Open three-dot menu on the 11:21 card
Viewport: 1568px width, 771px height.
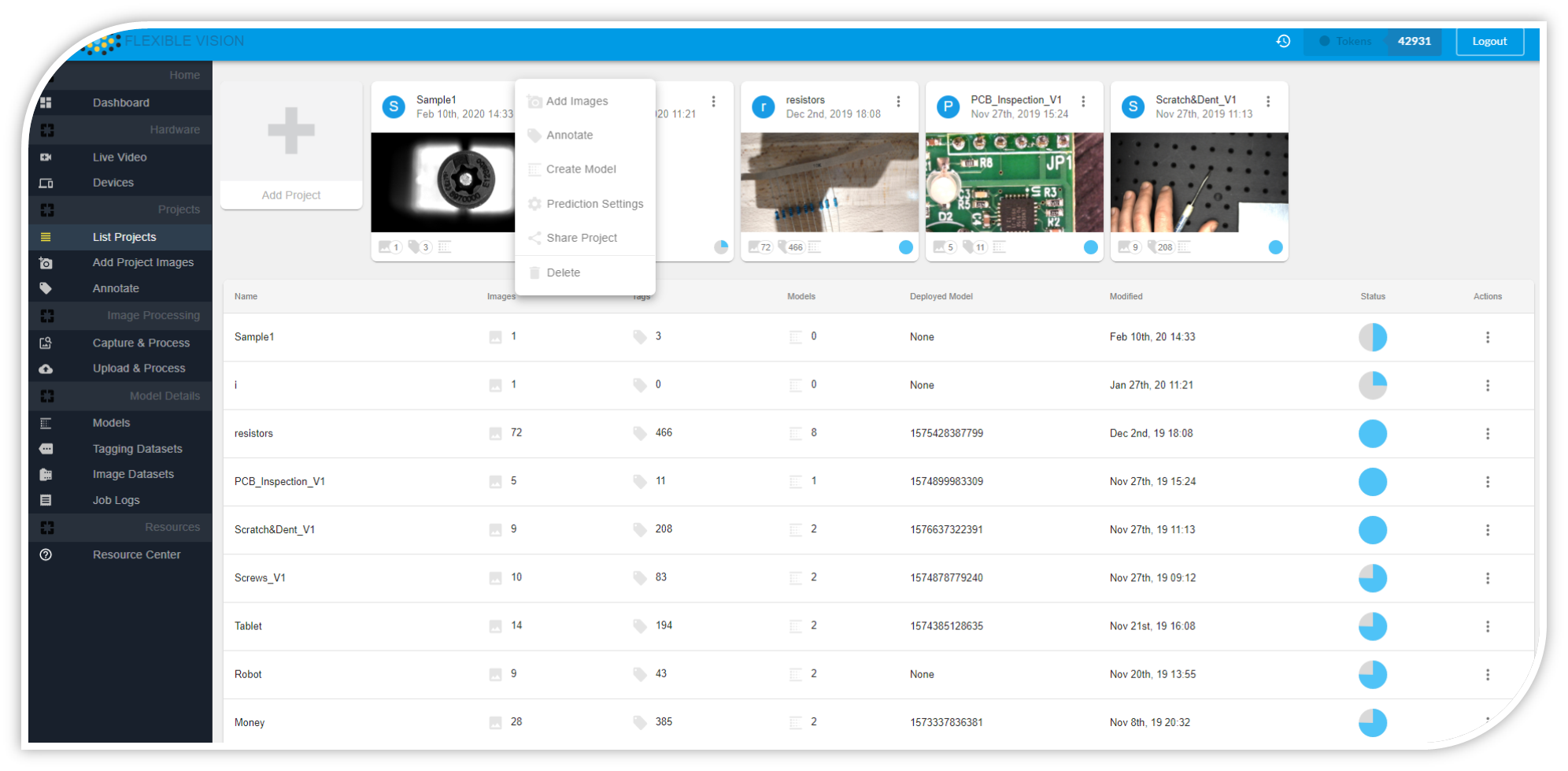[713, 102]
